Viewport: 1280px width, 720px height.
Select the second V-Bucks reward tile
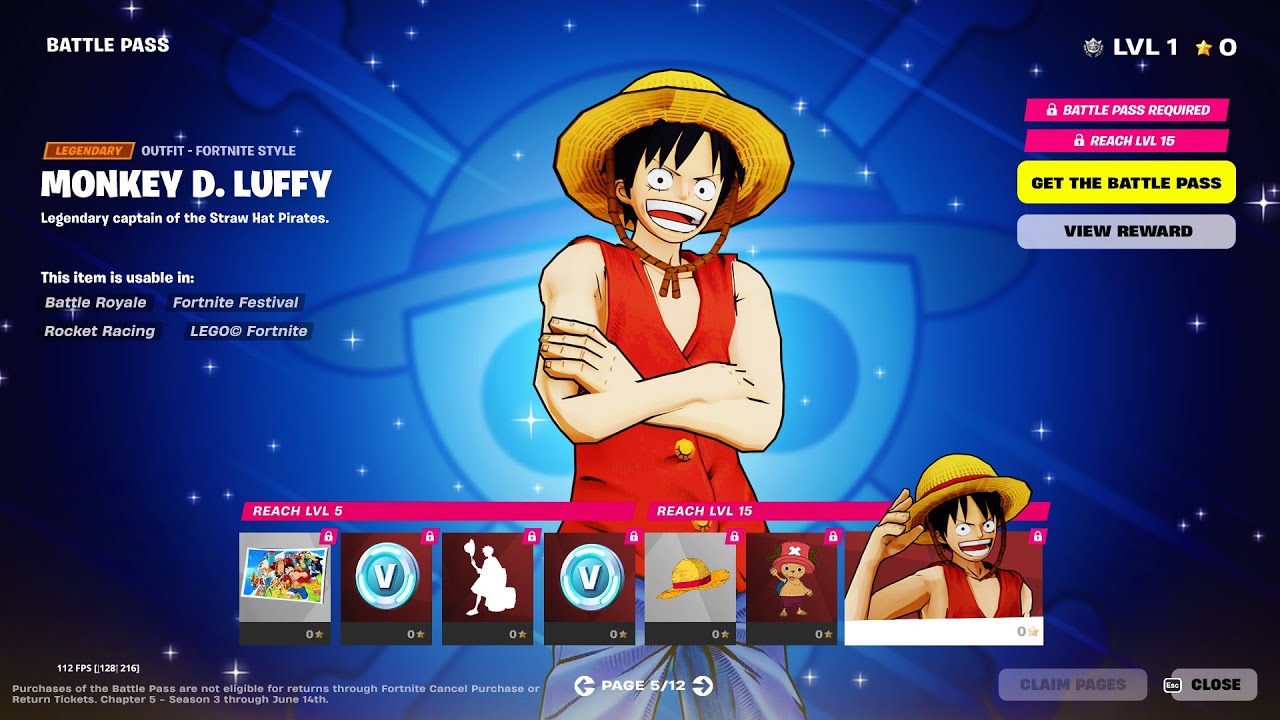[590, 588]
